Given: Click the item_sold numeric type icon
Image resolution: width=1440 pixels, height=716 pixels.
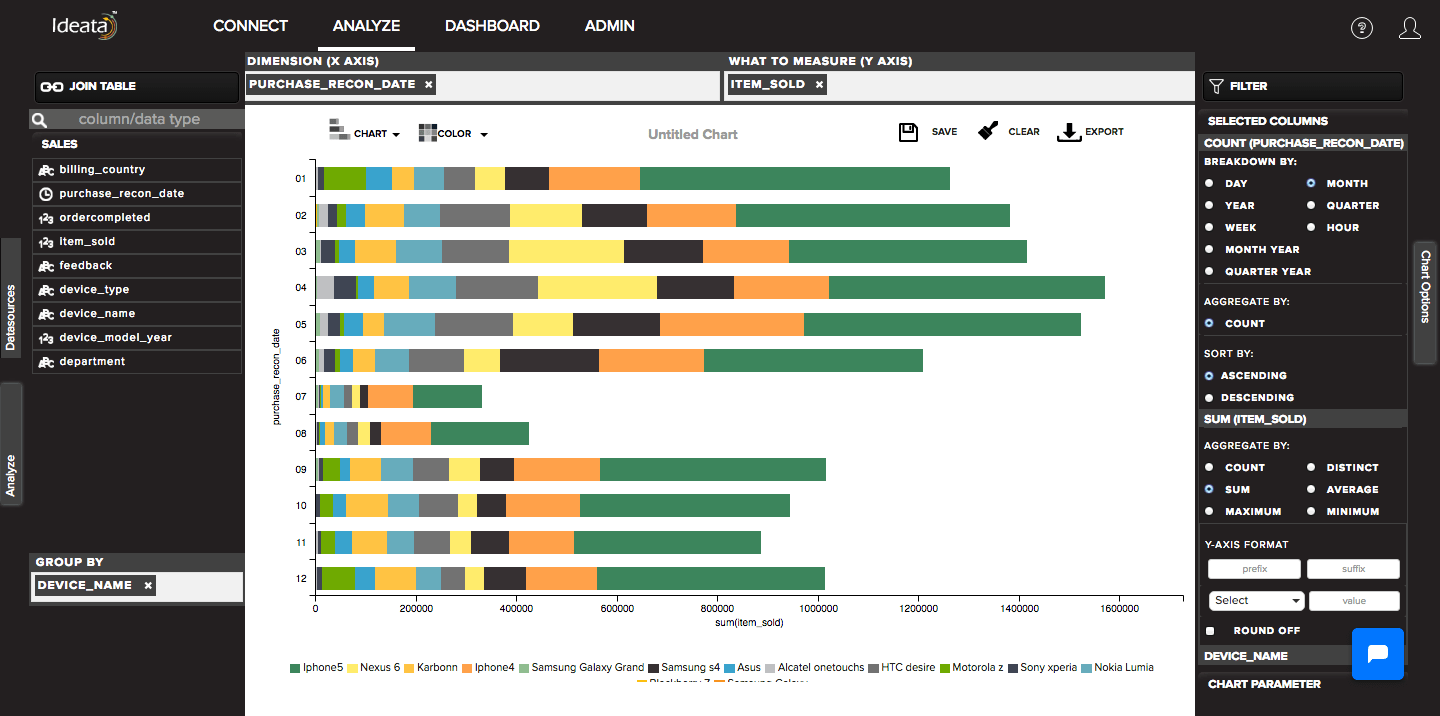Looking at the screenshot, I should pyautogui.click(x=46, y=242).
